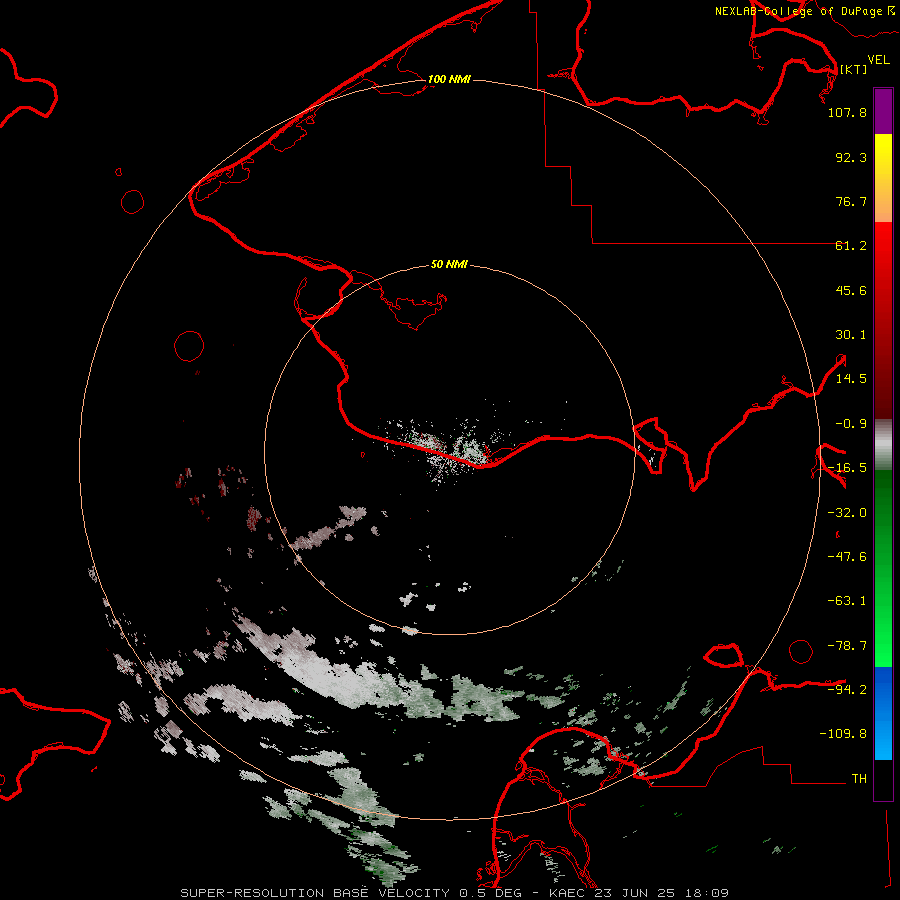
Task: Click the -78.7 value on the velocity scale
Action: [x=847, y=646]
